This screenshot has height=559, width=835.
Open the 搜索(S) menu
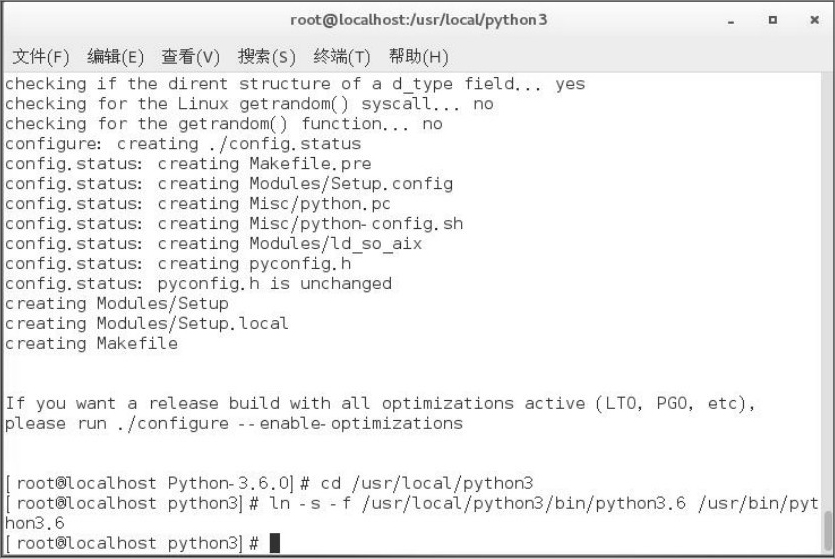pyautogui.click(x=266, y=56)
